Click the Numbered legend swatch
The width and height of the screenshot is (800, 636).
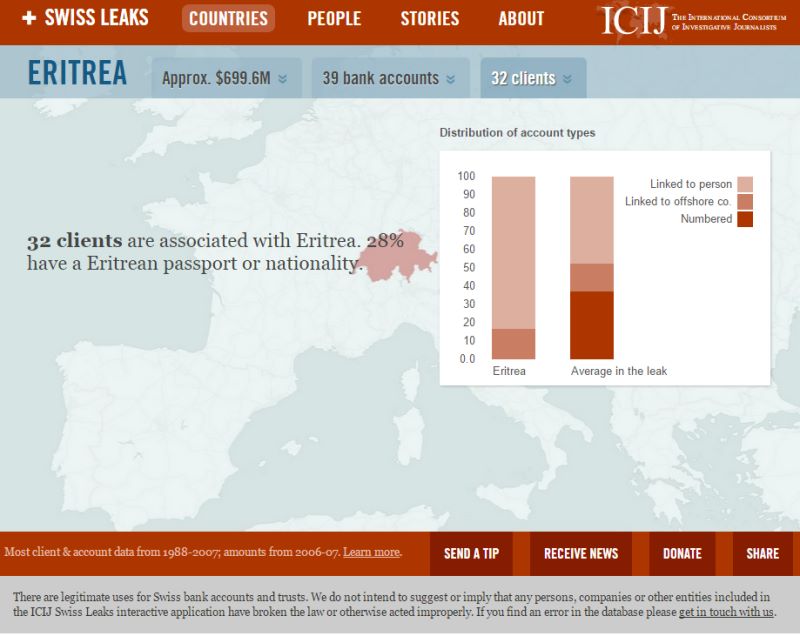[x=745, y=219]
